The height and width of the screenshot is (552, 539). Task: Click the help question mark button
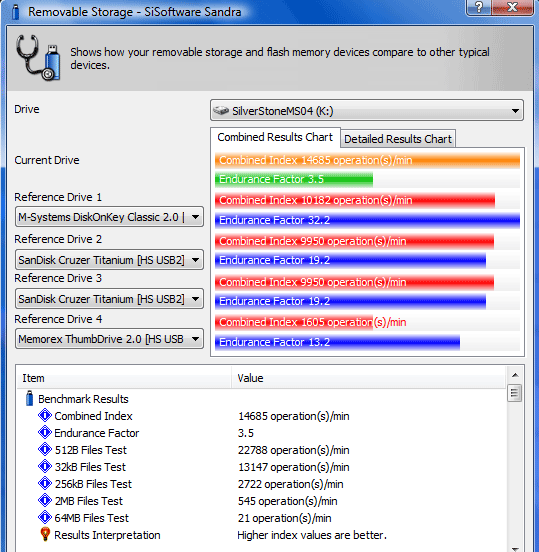click(479, 7)
